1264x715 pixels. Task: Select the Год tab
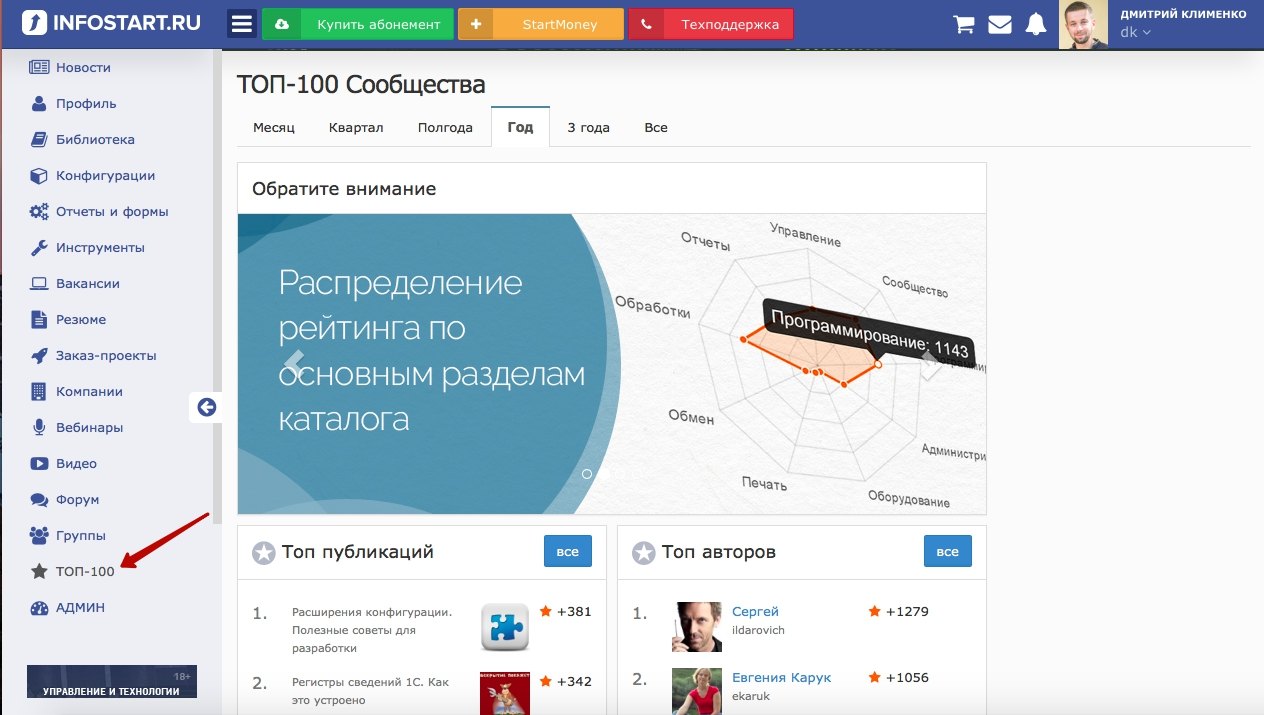pyautogui.click(x=520, y=127)
